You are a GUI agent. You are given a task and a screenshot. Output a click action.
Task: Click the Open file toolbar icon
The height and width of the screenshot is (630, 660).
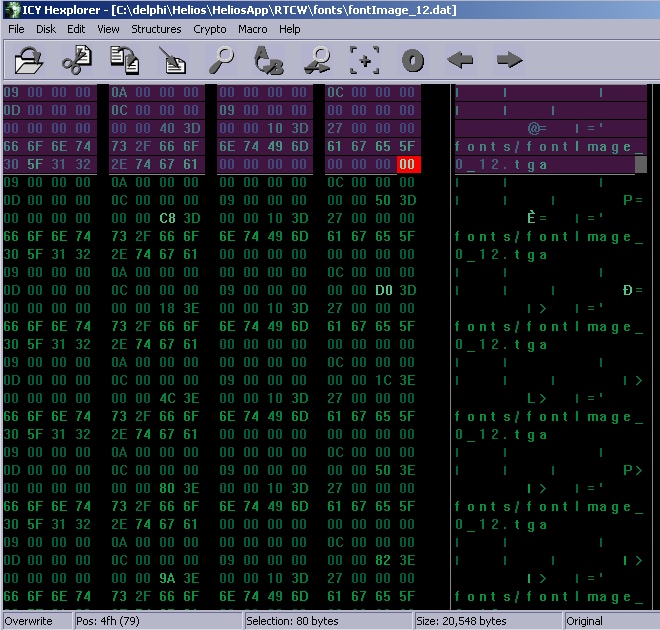click(30, 61)
